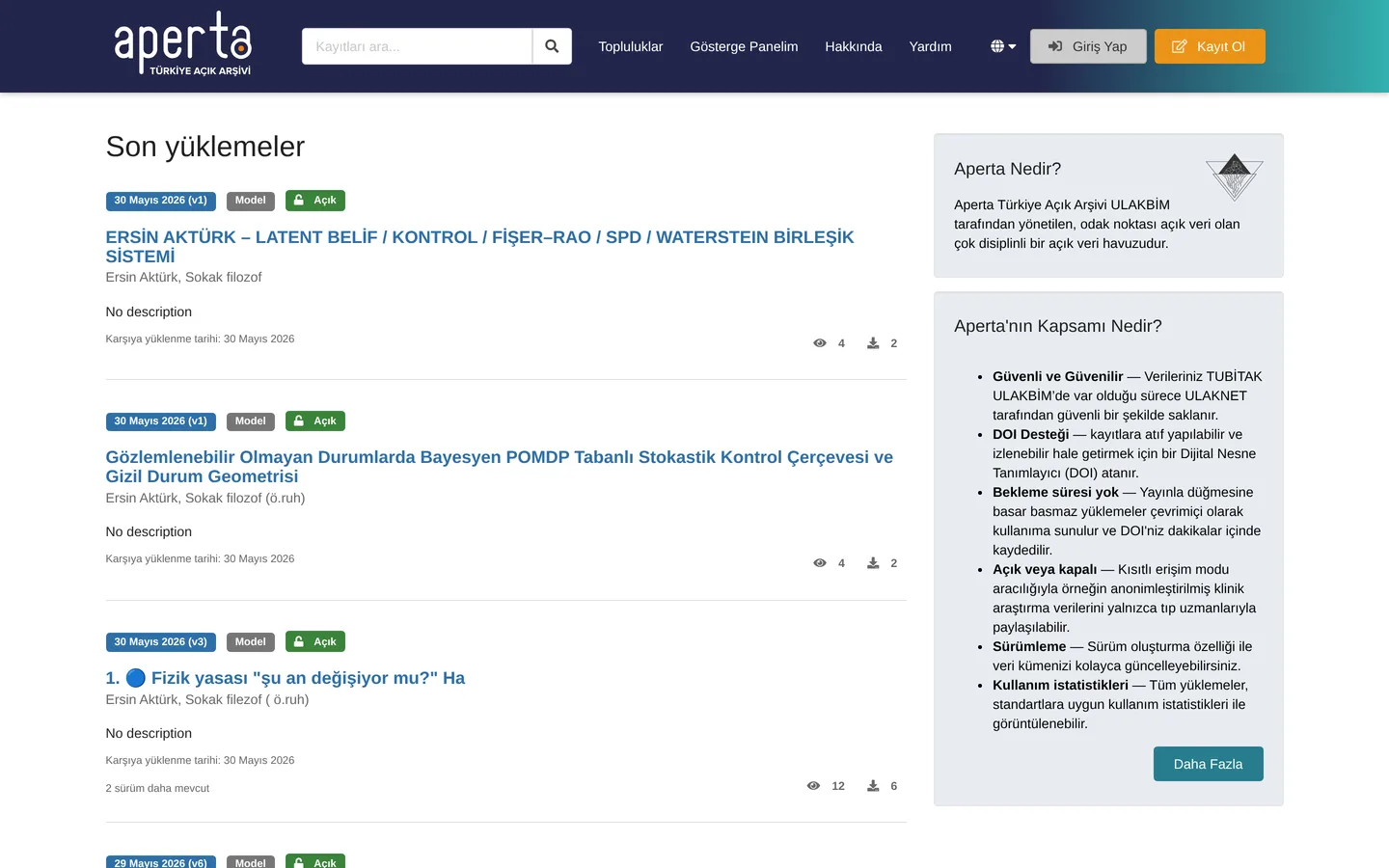Open the Topluluklar menu item
1389x868 pixels.
(x=631, y=46)
